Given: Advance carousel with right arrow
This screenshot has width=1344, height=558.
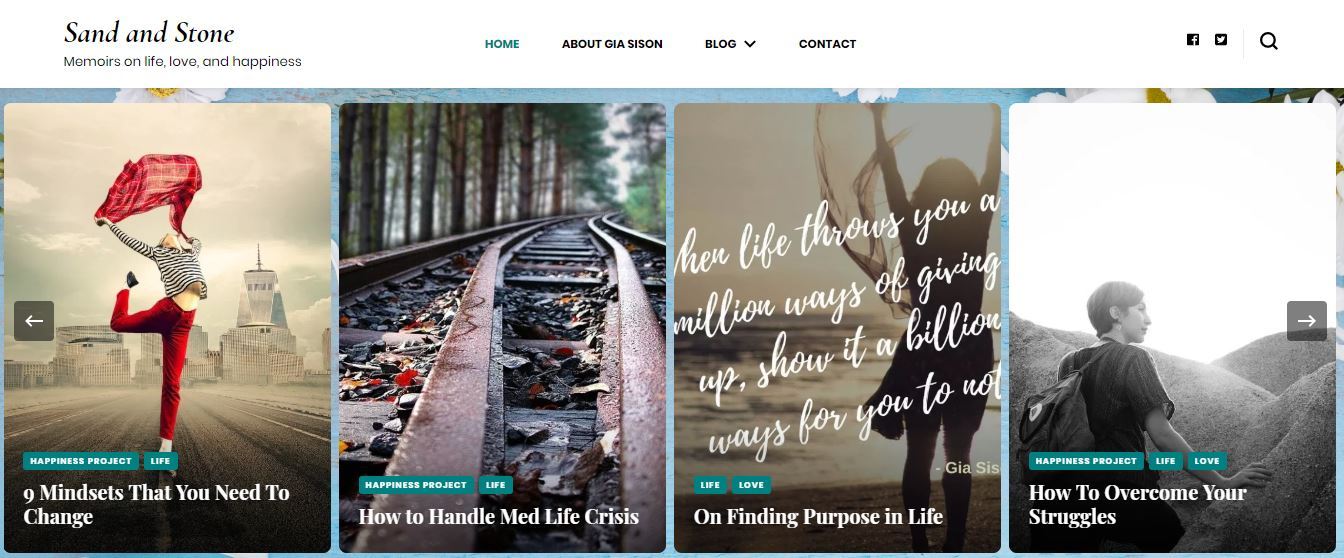Looking at the screenshot, I should coord(1307,321).
